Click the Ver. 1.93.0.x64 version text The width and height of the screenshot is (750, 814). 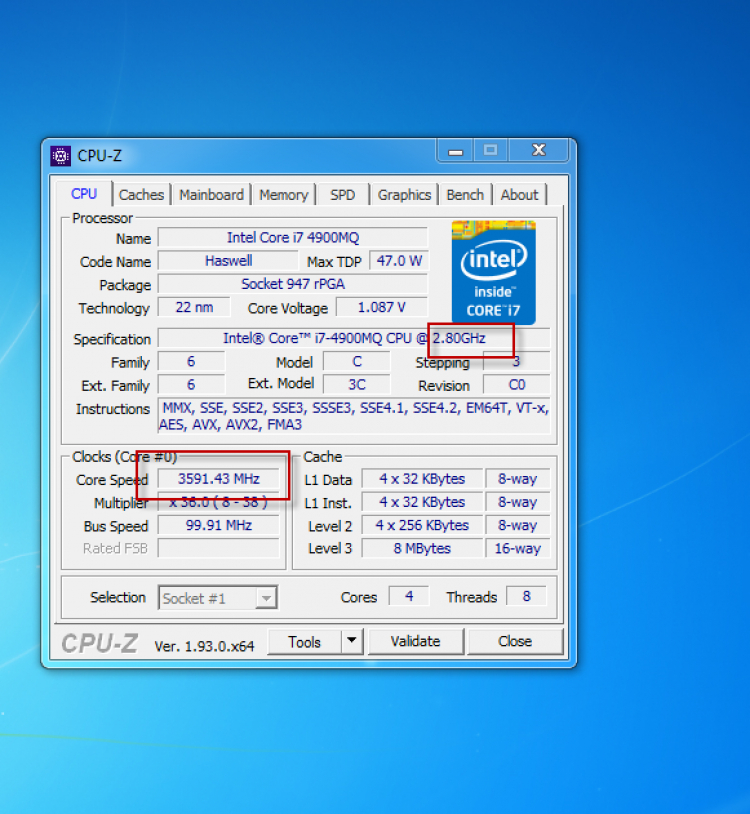click(x=204, y=646)
